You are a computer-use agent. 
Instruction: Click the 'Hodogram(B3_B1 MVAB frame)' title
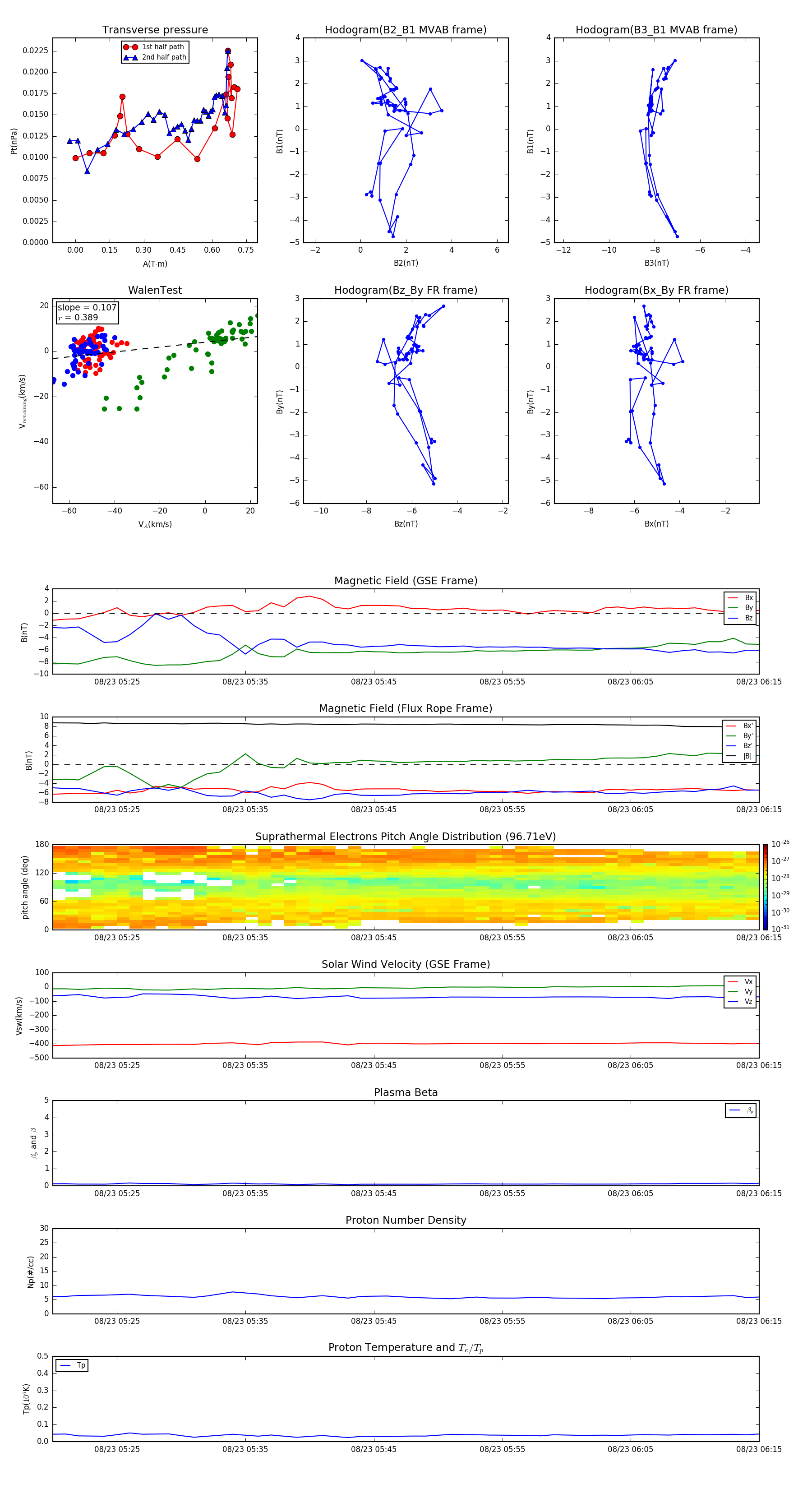tap(656, 29)
